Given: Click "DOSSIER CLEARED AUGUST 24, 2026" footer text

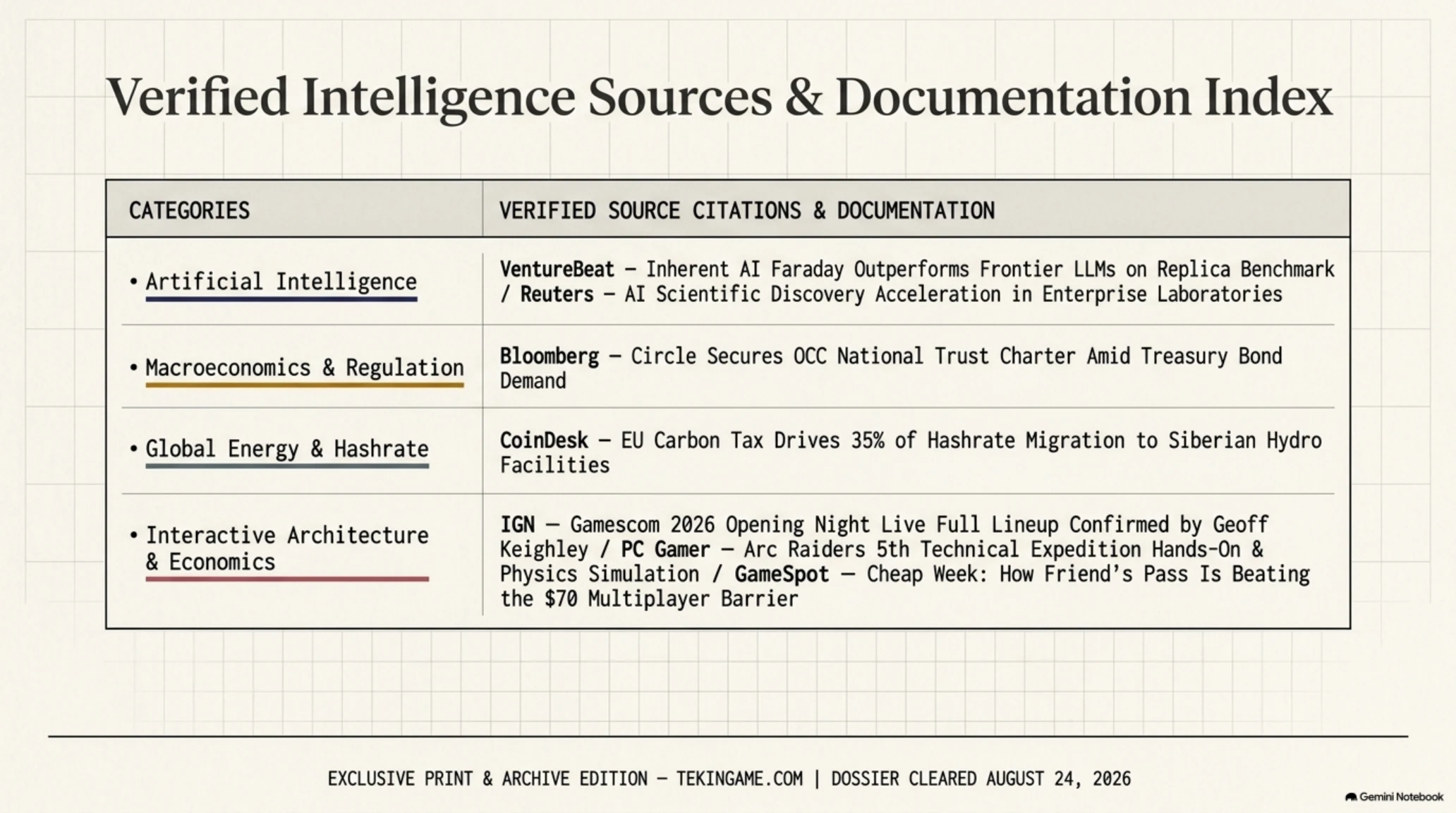Looking at the screenshot, I should (x=981, y=778).
